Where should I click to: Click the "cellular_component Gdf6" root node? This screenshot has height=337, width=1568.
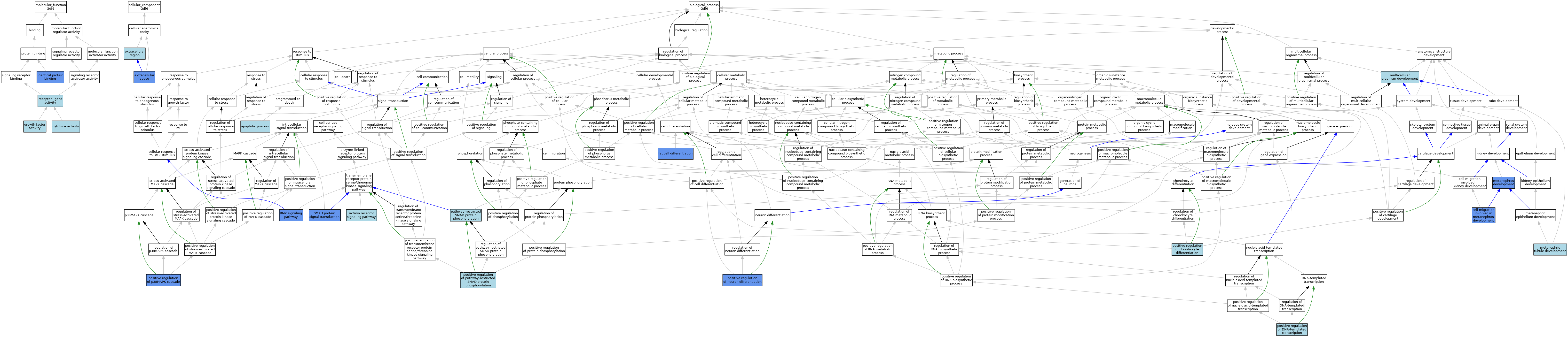click(x=144, y=7)
